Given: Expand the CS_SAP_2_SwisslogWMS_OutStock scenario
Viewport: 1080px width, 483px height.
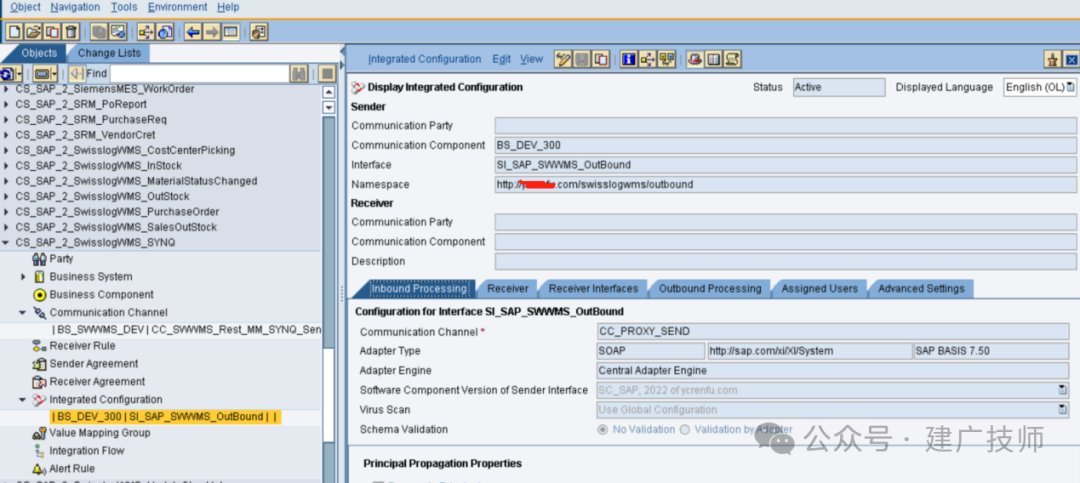Looking at the screenshot, I should pyautogui.click(x=7, y=196).
